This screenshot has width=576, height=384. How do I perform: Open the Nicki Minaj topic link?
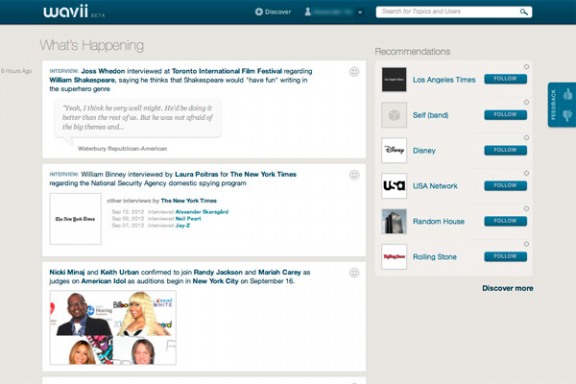point(67,272)
